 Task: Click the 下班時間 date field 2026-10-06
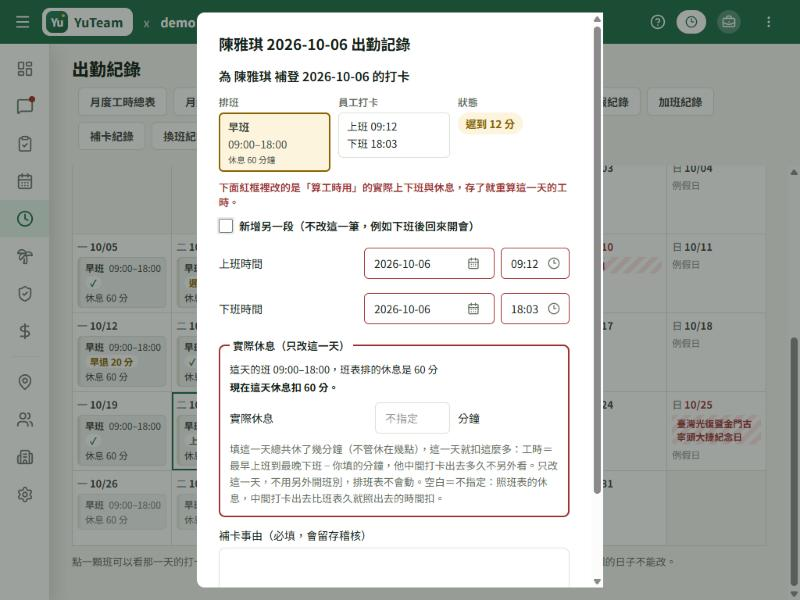click(429, 309)
